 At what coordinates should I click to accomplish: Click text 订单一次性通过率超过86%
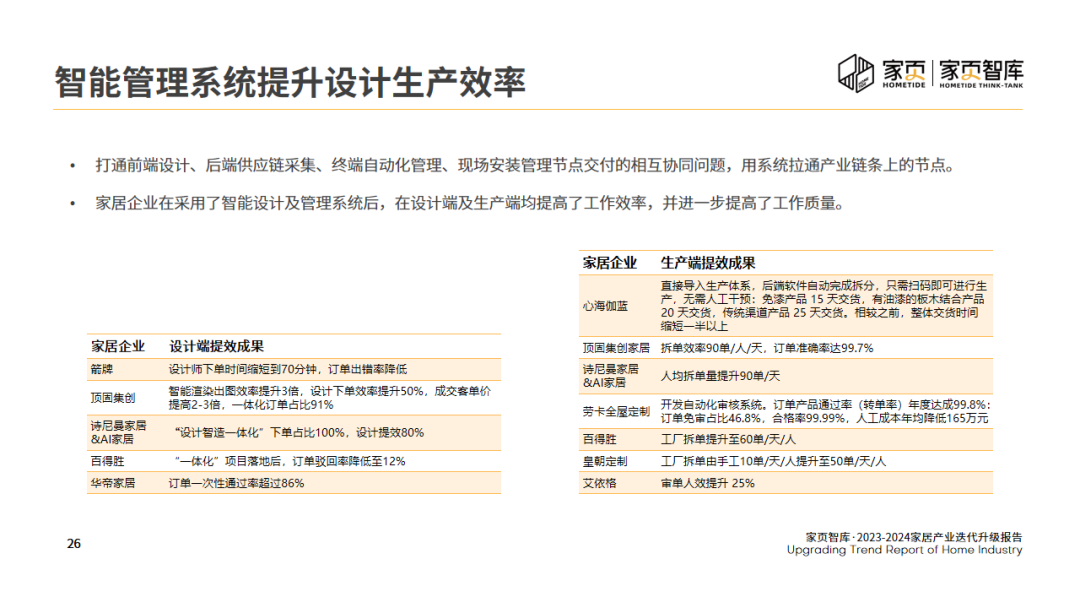236,483
